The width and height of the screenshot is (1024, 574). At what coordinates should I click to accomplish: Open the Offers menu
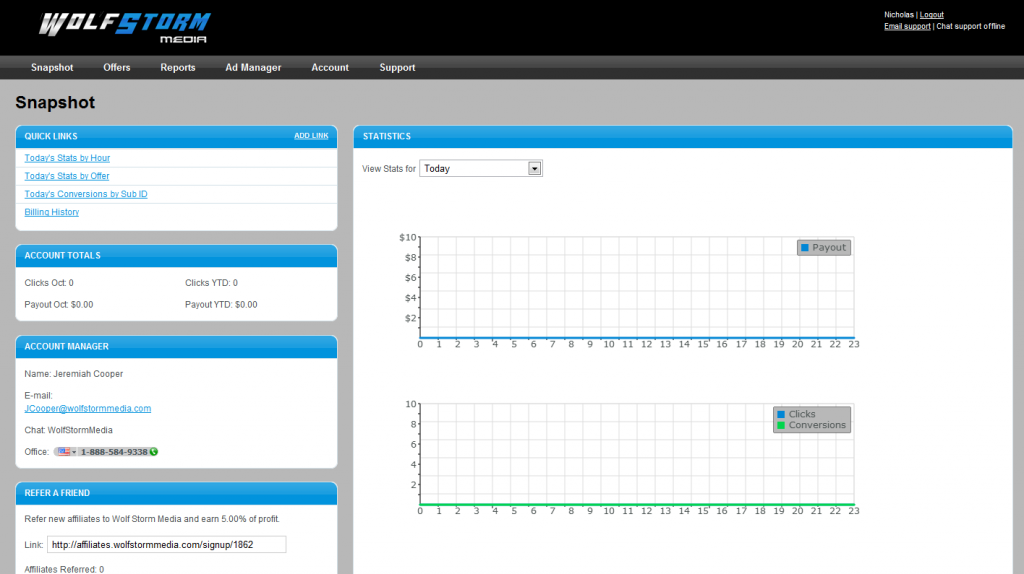117,68
